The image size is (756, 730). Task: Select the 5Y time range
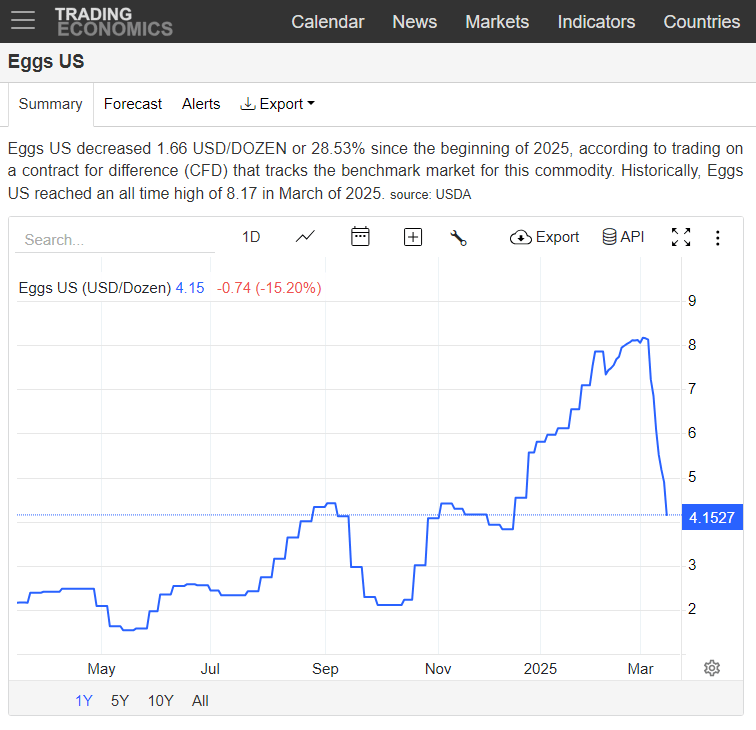click(120, 701)
